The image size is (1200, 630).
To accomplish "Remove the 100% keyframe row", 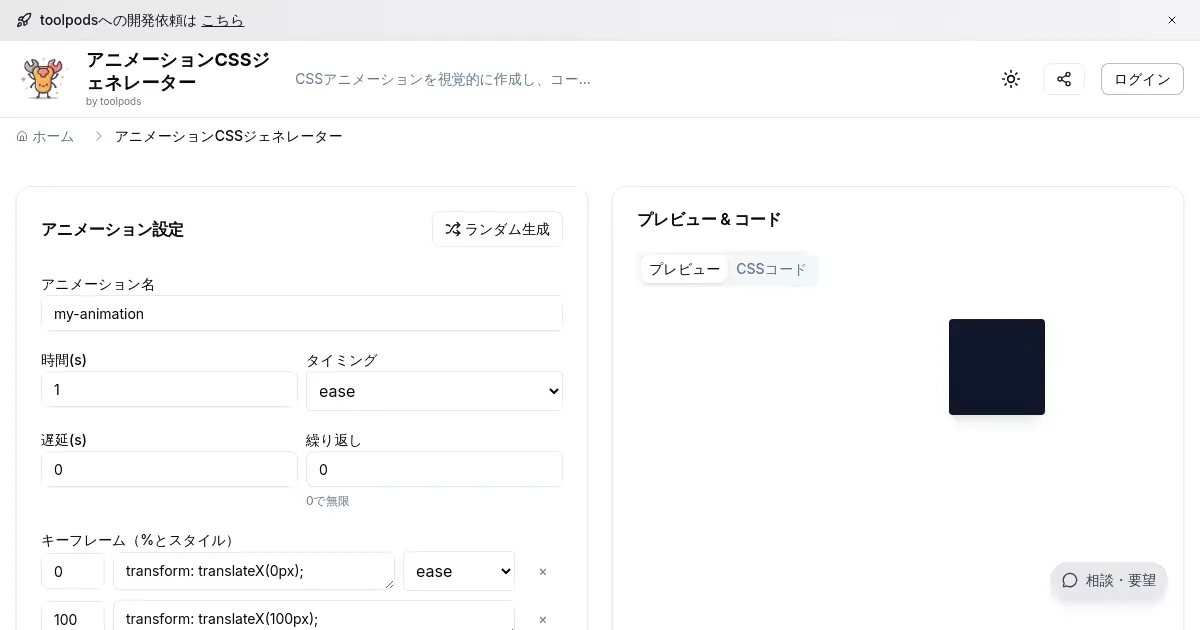I will tap(543, 619).
